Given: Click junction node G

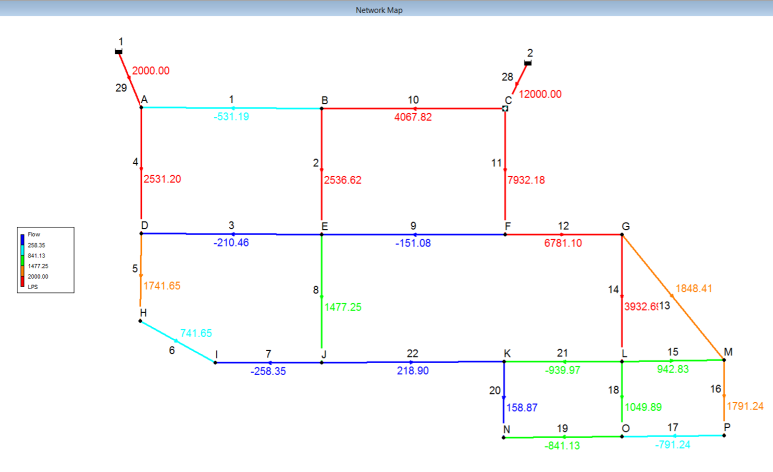Looking at the screenshot, I should pos(622,235).
